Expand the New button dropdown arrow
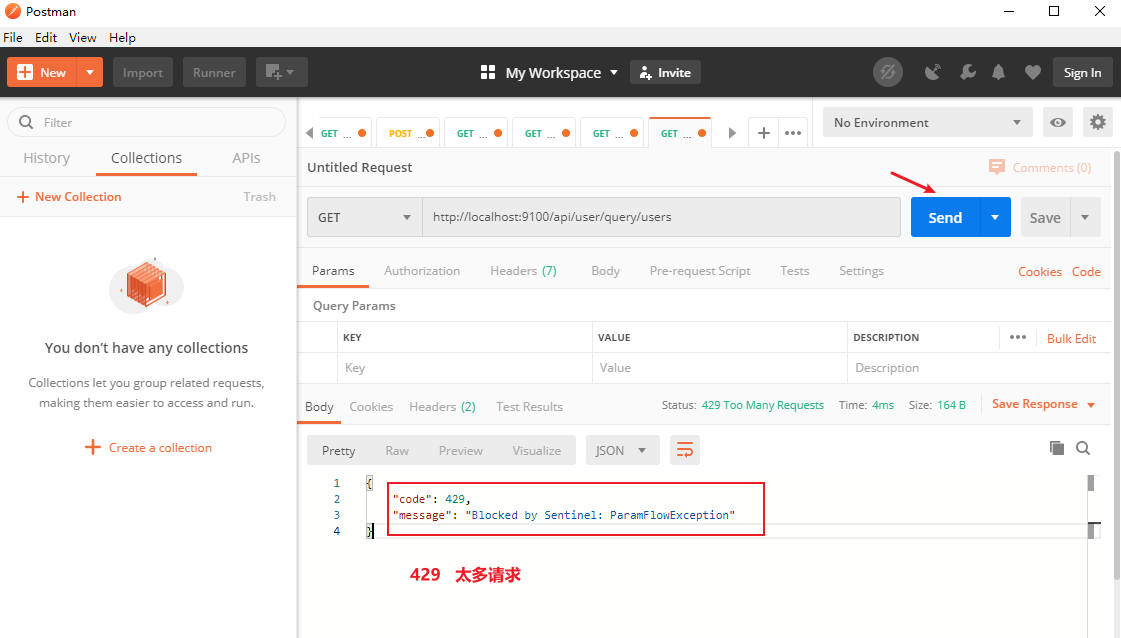 tap(90, 72)
